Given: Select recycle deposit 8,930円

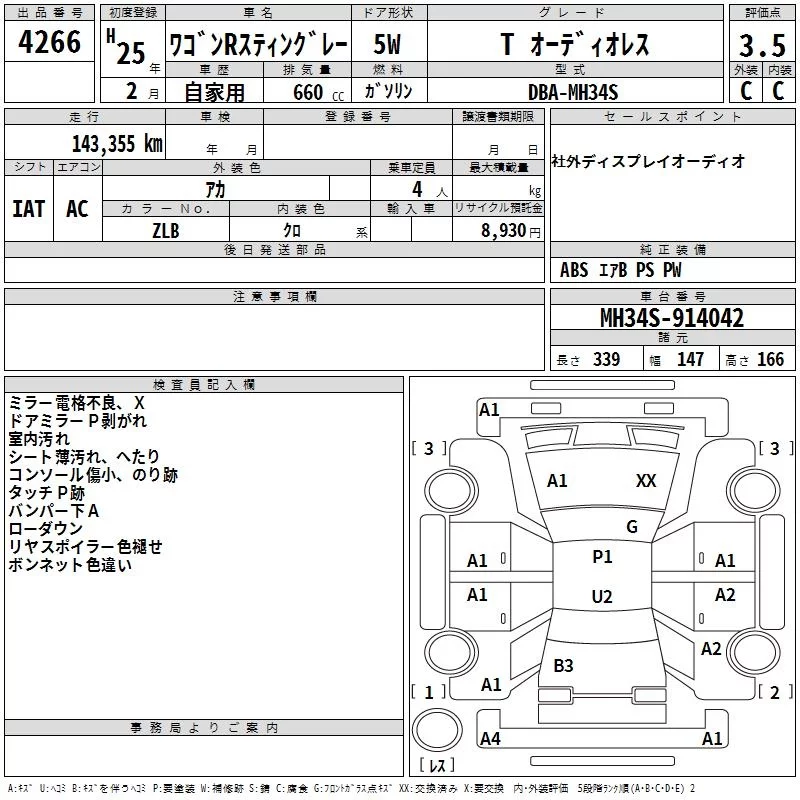Looking at the screenshot, I should coord(511,231).
